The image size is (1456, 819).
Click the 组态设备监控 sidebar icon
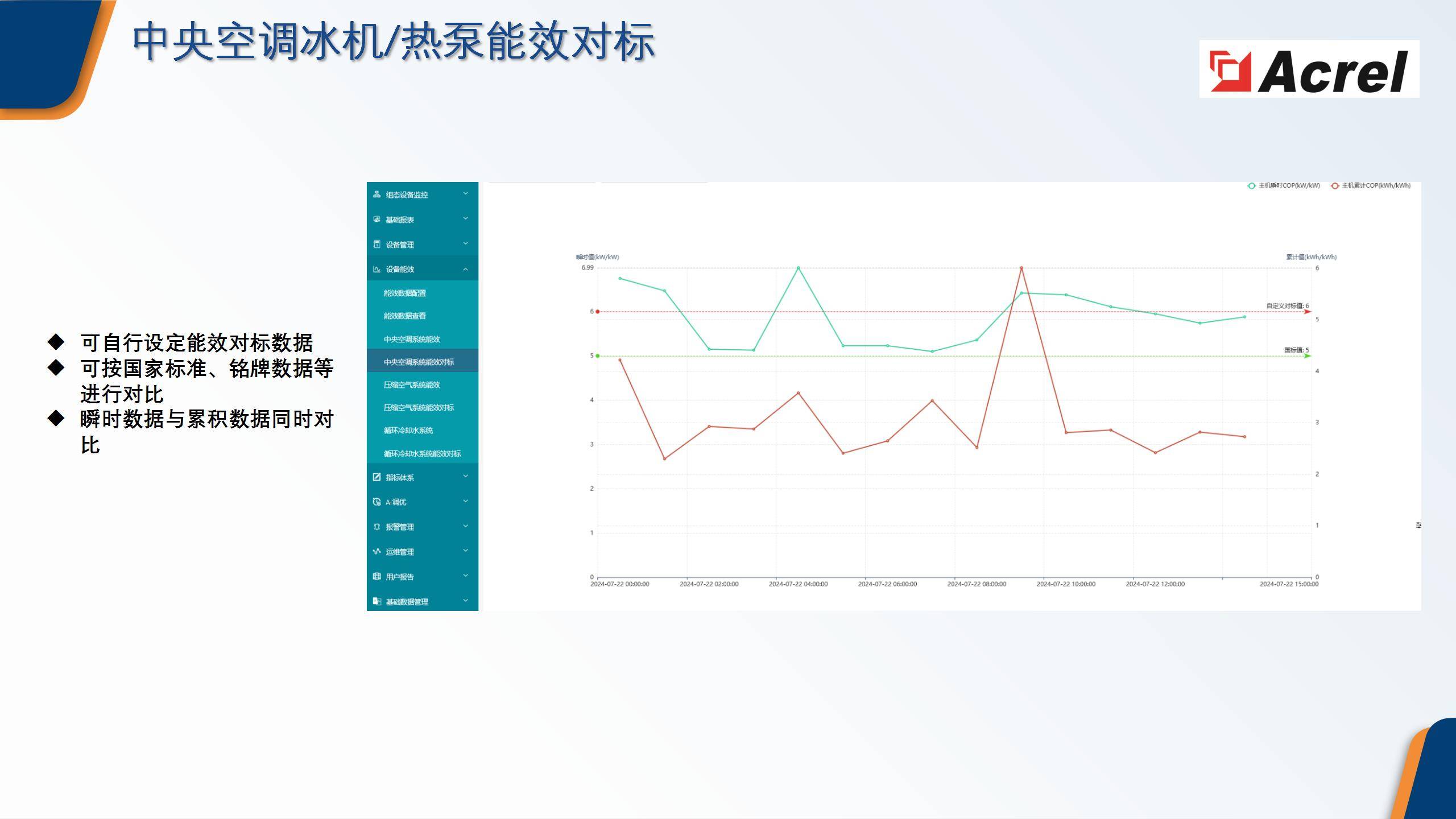(377, 195)
